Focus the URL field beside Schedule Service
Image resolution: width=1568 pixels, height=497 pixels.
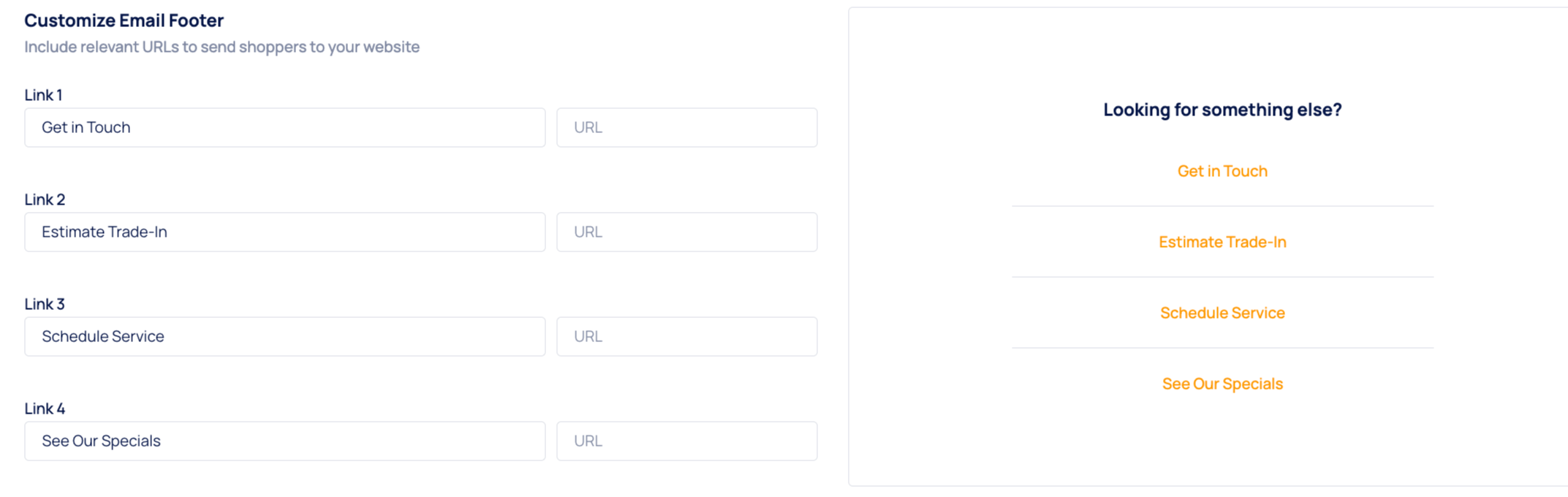click(686, 337)
